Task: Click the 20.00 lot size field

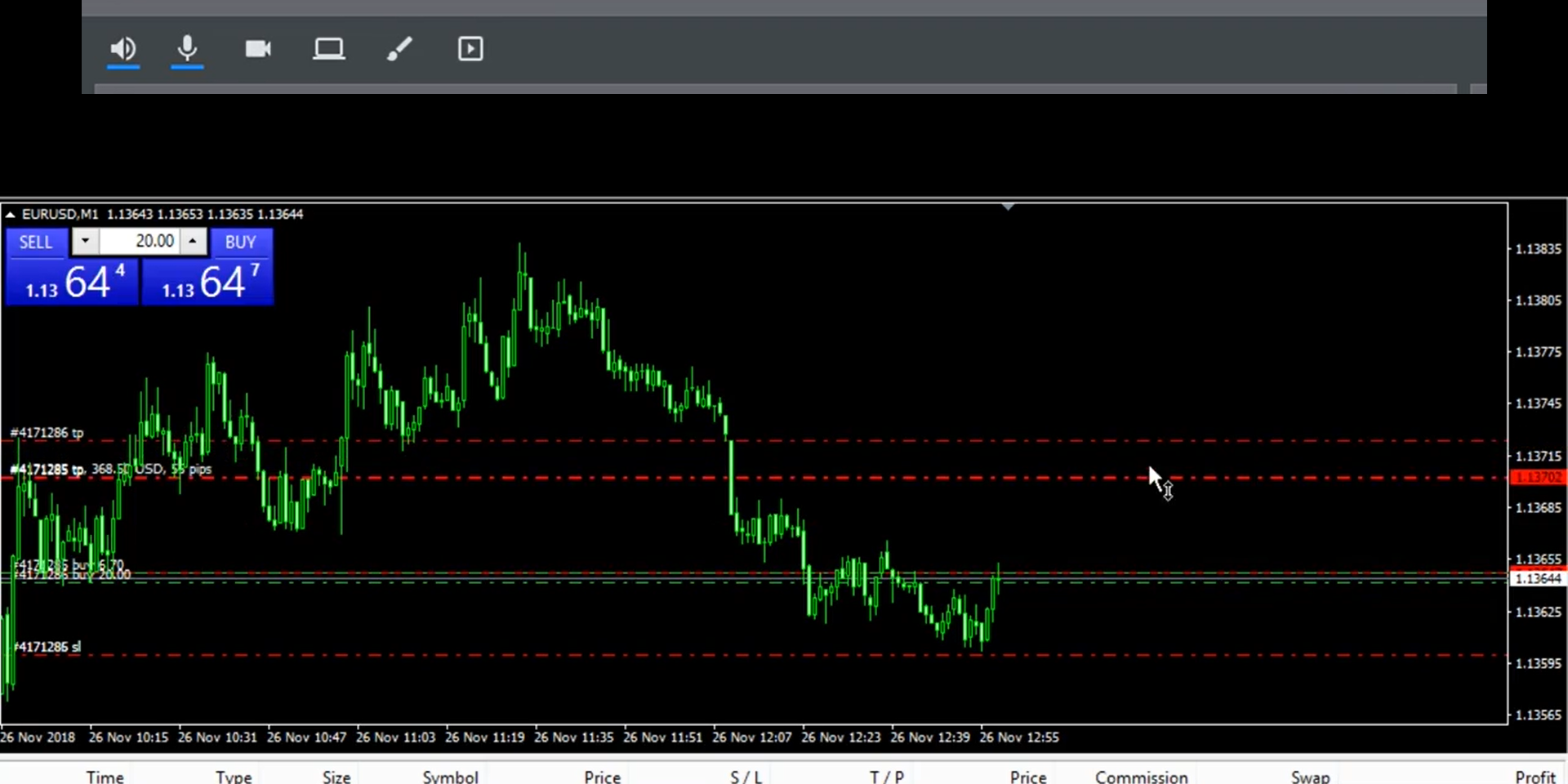Action: point(140,242)
